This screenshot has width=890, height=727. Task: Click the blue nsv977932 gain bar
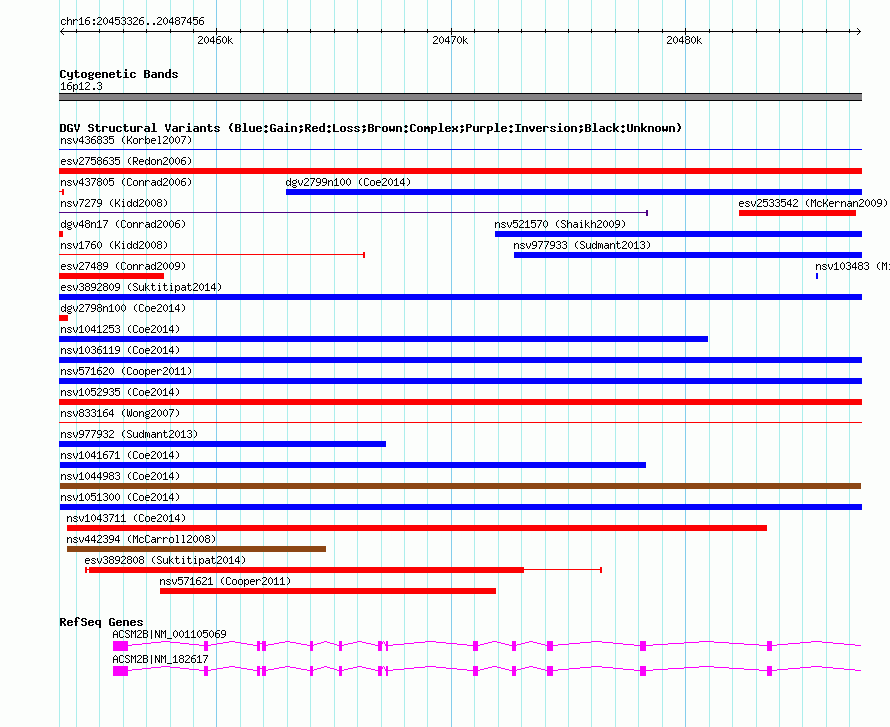(x=222, y=444)
